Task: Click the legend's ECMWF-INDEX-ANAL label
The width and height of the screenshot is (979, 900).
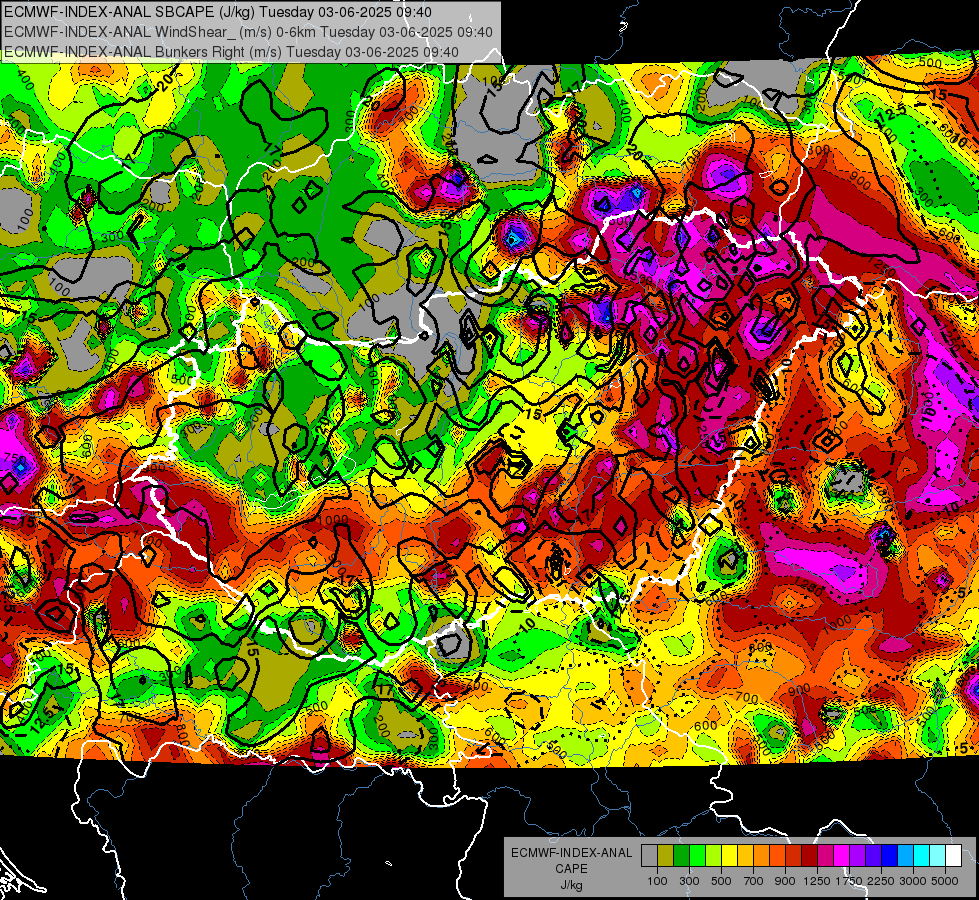Action: (x=571, y=853)
